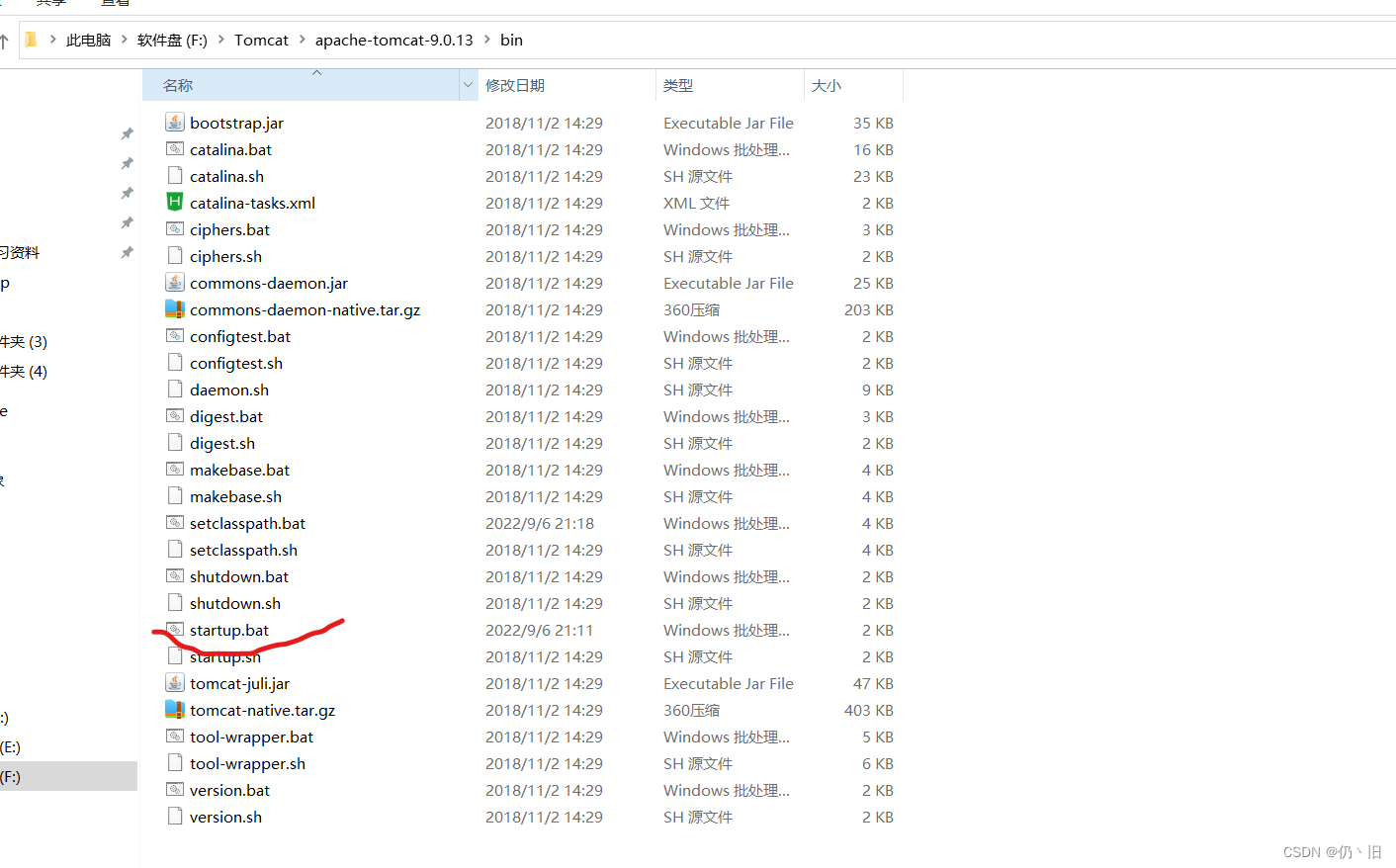This screenshot has width=1396, height=868.
Task: Select the catalina-tasks.xml file name
Action: click(252, 203)
